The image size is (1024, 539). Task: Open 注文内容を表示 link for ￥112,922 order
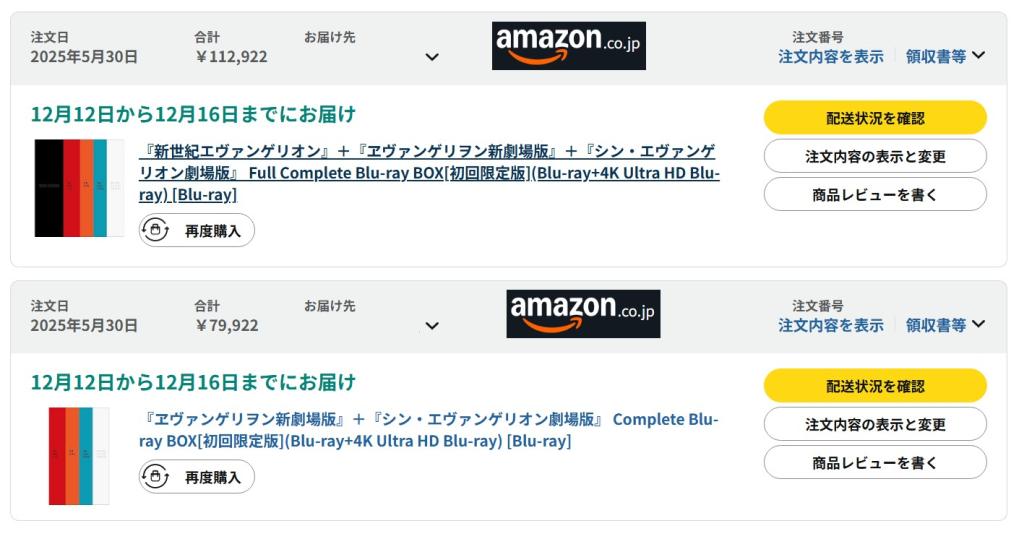click(x=830, y=56)
